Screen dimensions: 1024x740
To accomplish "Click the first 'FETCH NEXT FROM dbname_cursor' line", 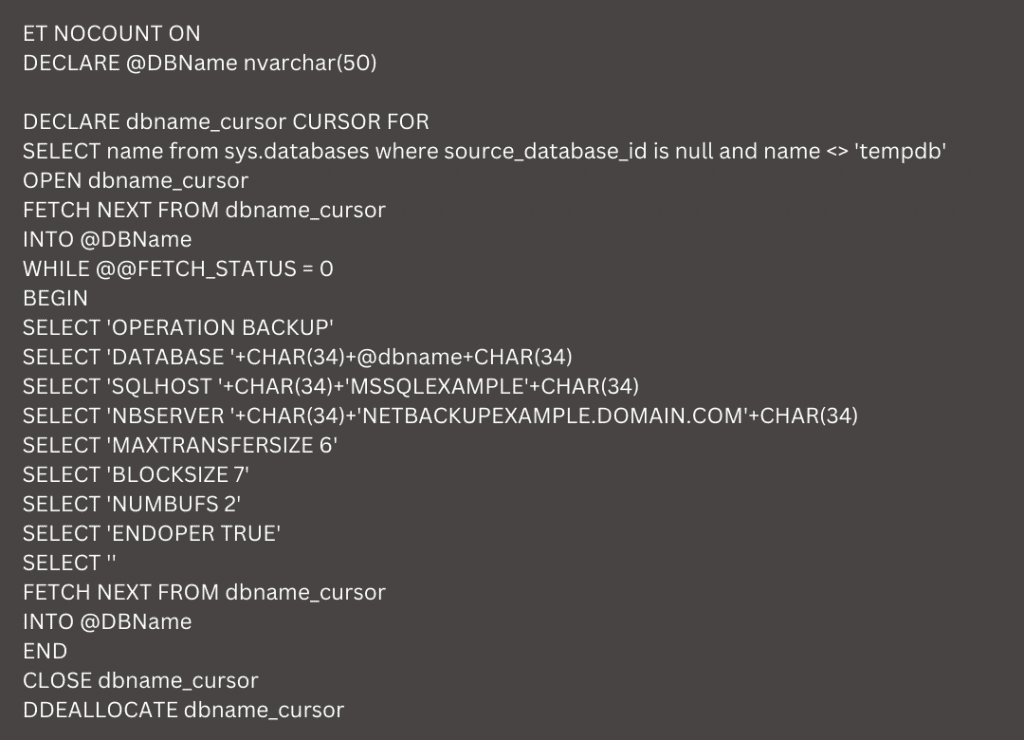I will point(204,210).
